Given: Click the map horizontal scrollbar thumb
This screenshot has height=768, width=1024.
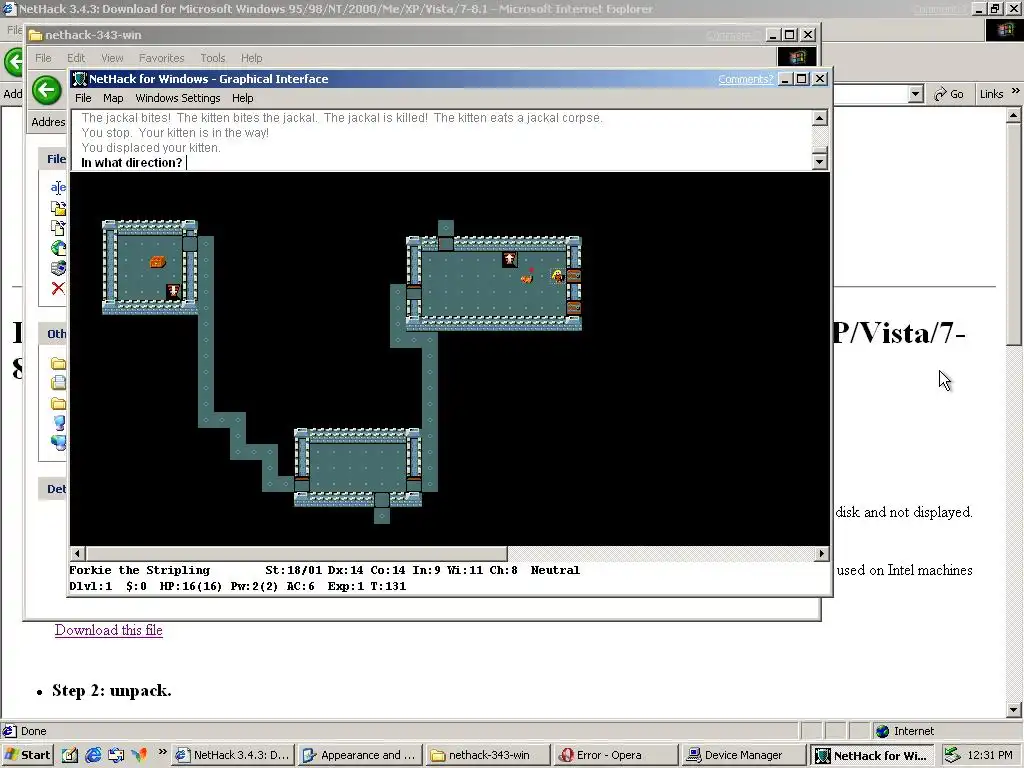Looking at the screenshot, I should 296,554.
